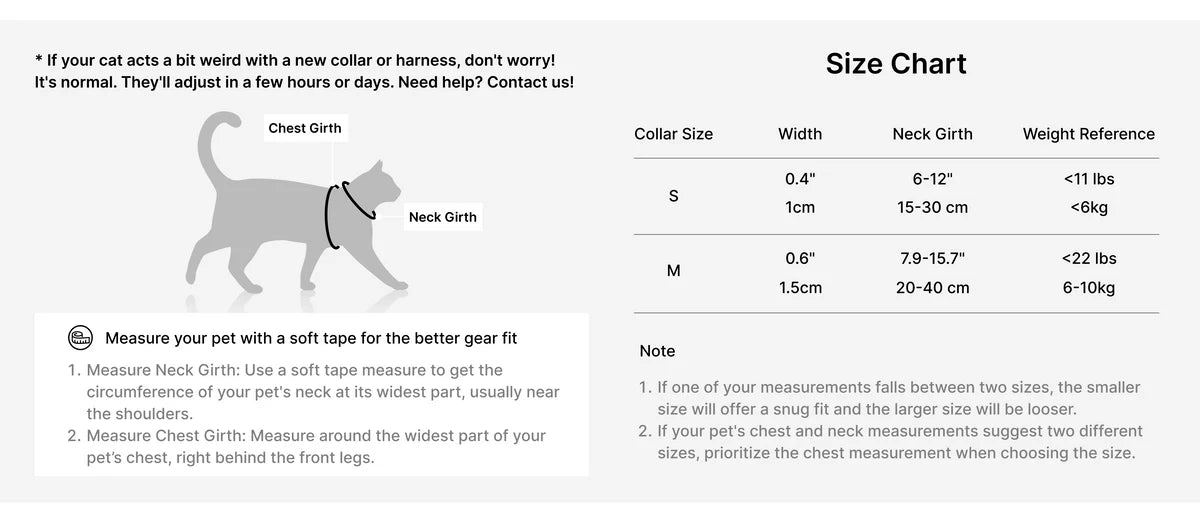Click the 6-12" neck girth value

(x=932, y=179)
